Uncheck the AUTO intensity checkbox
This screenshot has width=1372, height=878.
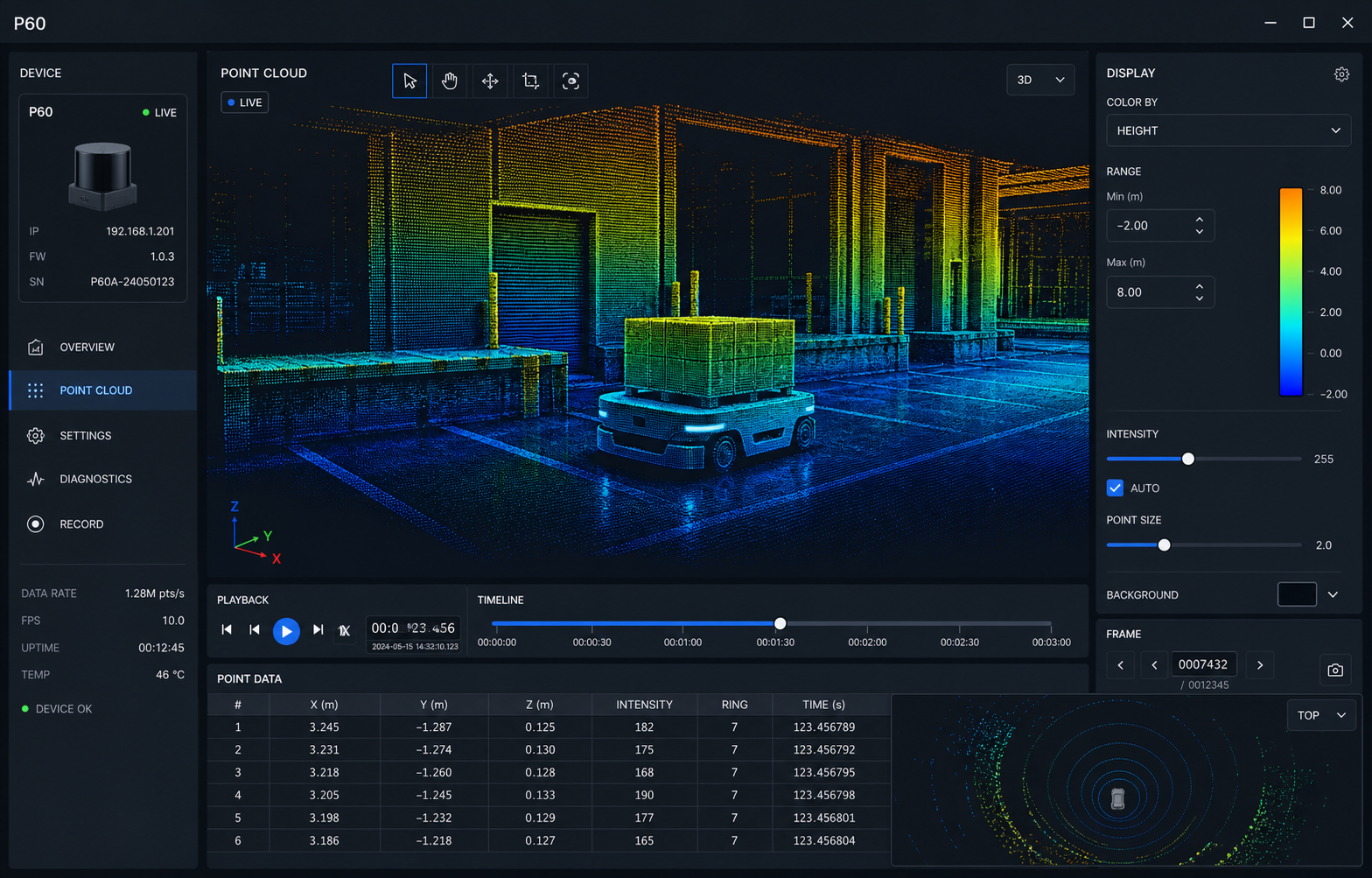point(1115,488)
